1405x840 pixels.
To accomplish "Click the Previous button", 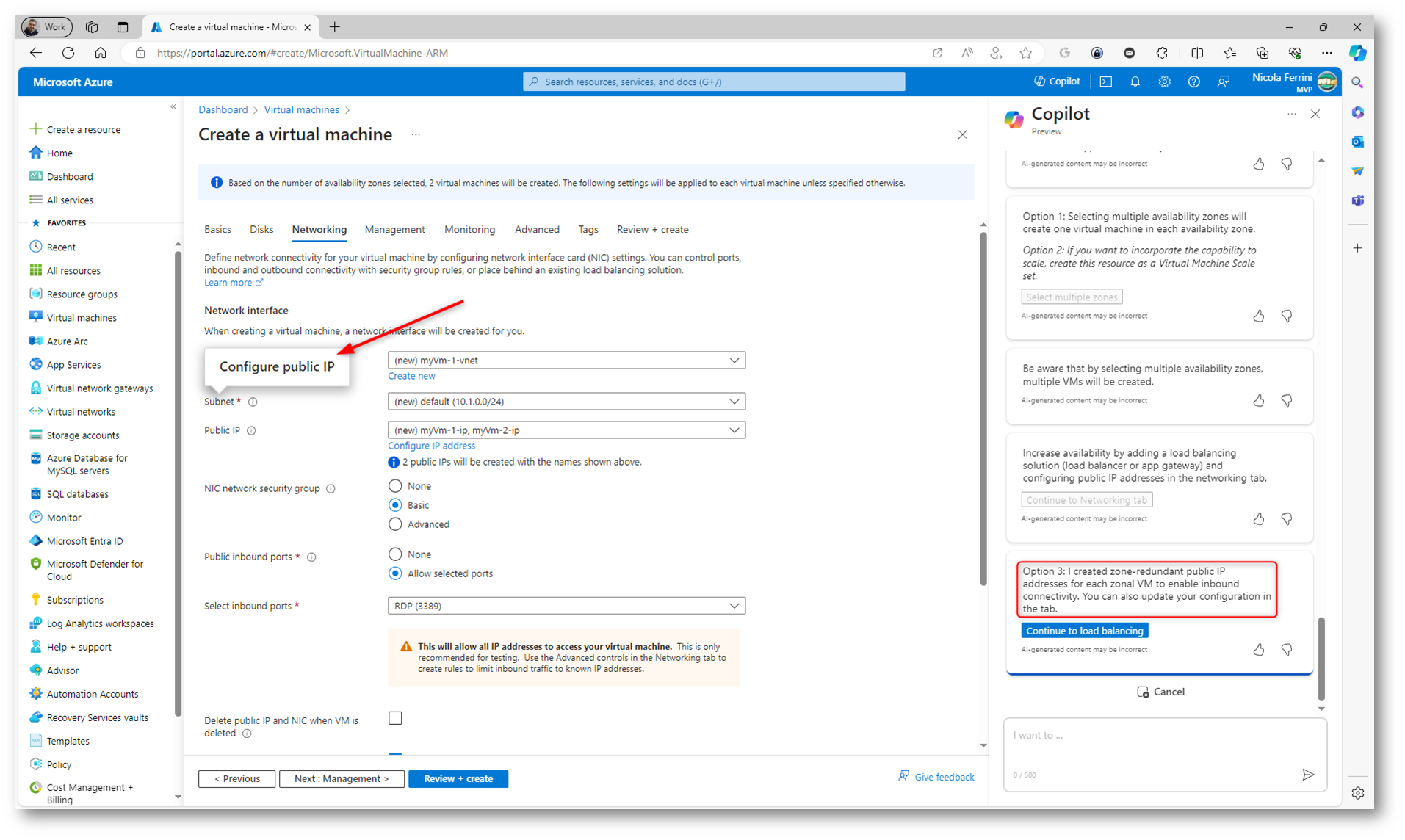I will [236, 778].
